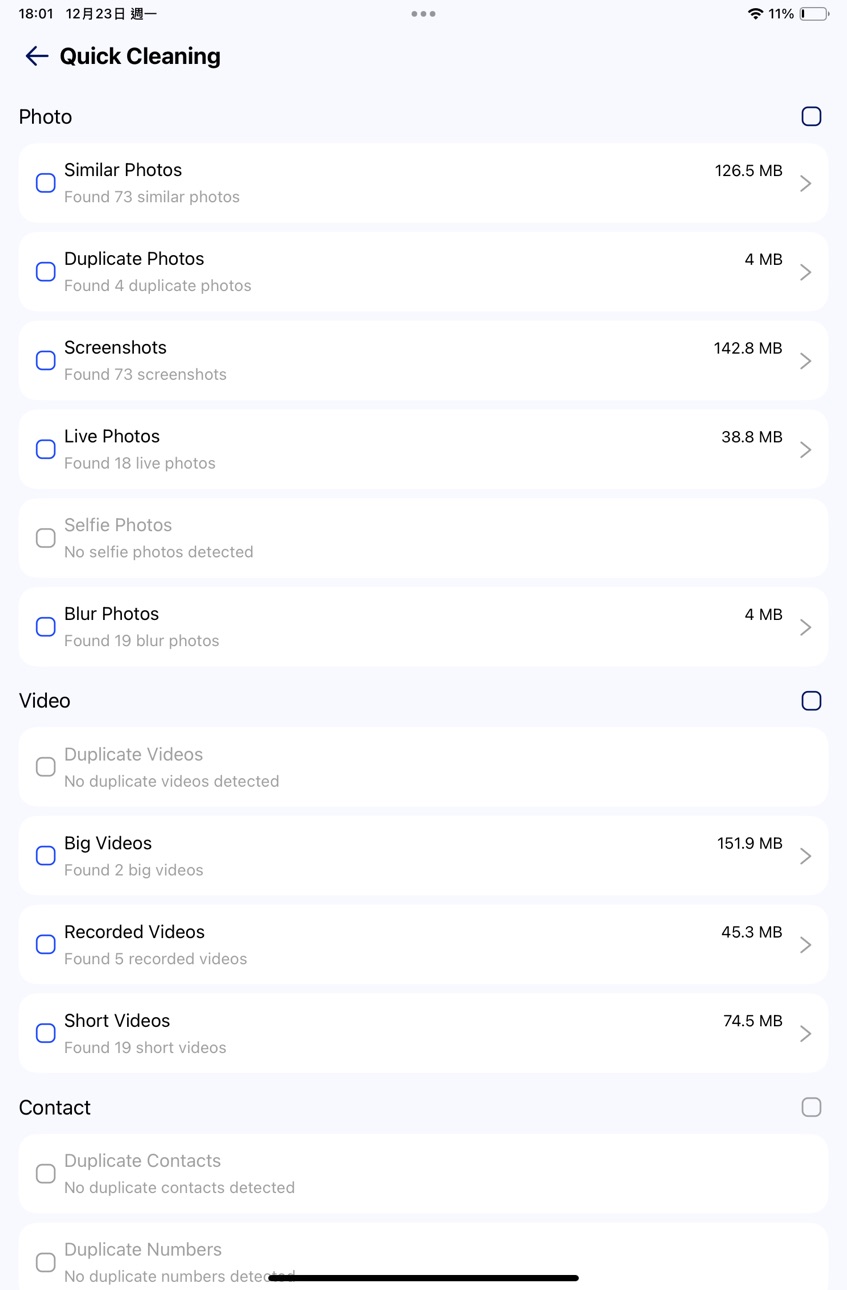The height and width of the screenshot is (1290, 847).
Task: Select all in Video section checkbox
Action: click(811, 701)
